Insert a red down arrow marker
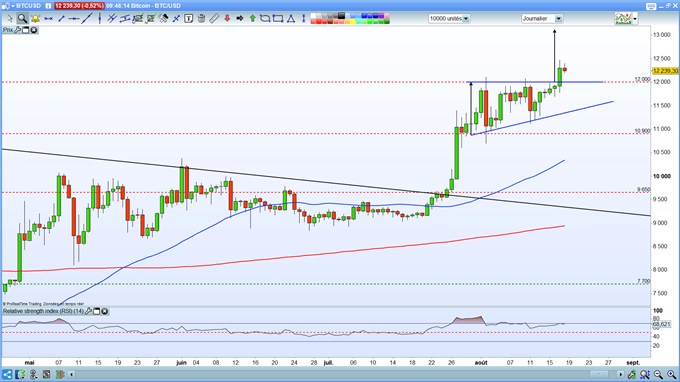Screen dimensions: 680x382 coord(227,19)
